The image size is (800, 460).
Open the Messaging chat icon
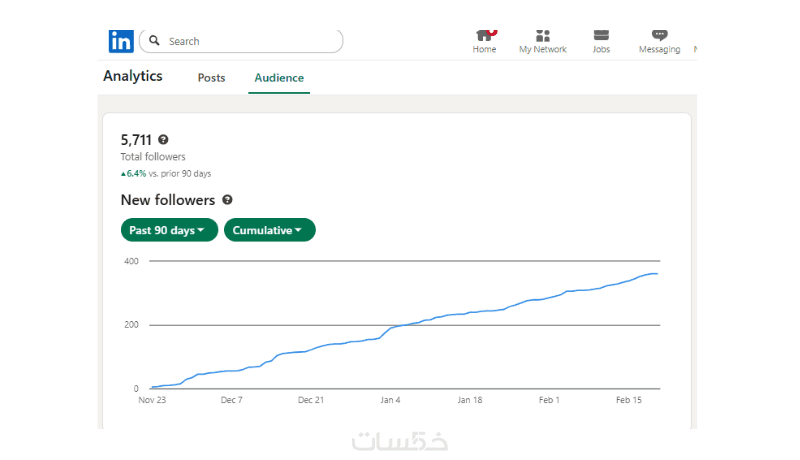point(659,35)
